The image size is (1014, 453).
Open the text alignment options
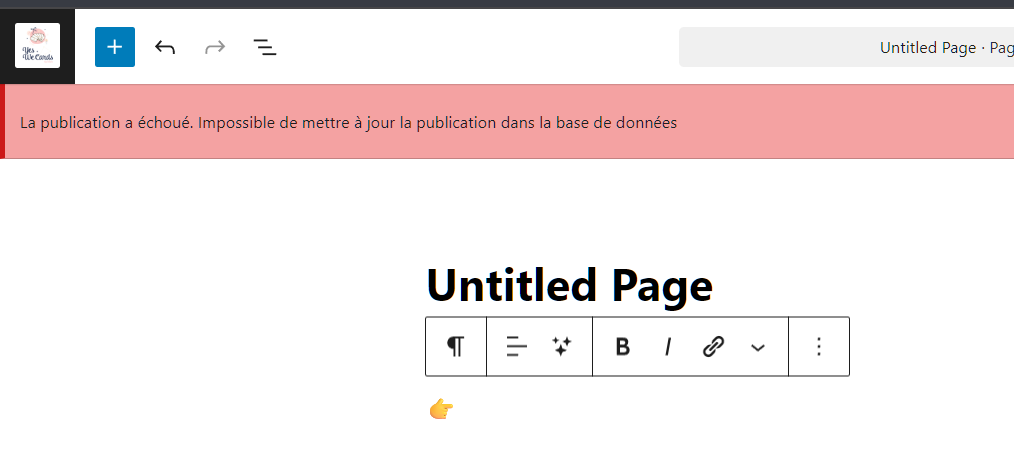click(x=516, y=347)
